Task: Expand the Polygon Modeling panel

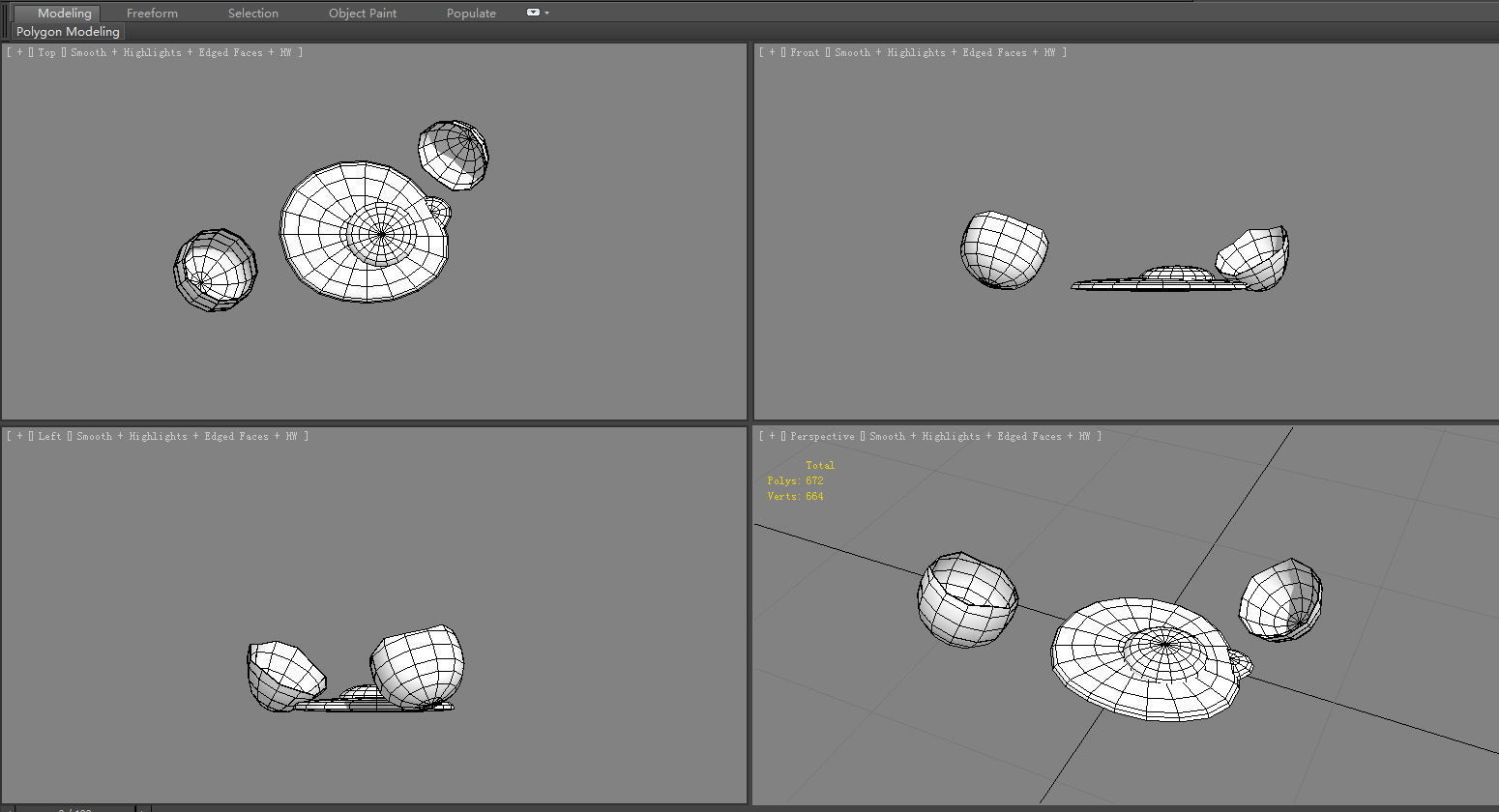Action: (x=68, y=32)
